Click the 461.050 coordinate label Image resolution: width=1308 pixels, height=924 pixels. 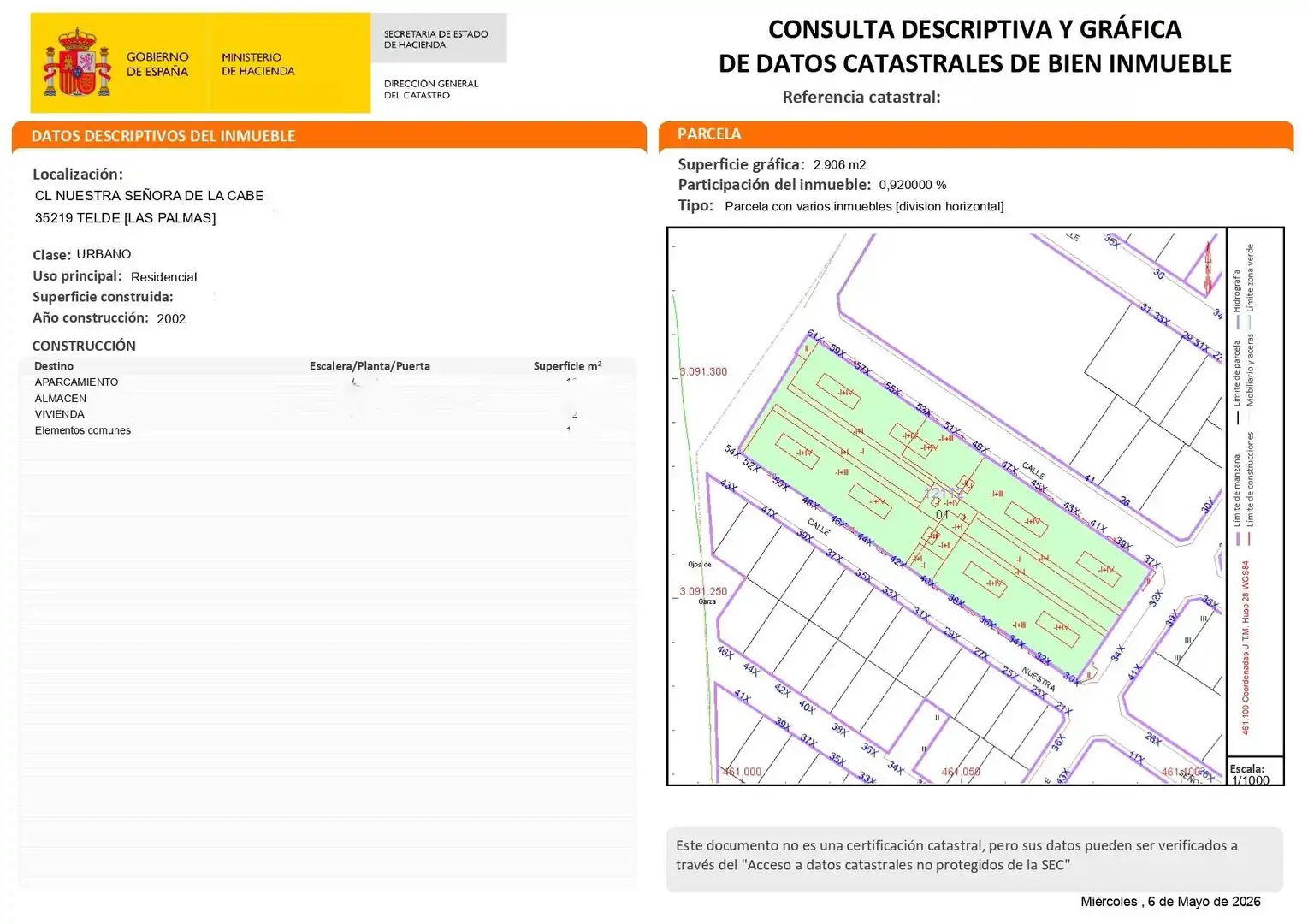961,772
